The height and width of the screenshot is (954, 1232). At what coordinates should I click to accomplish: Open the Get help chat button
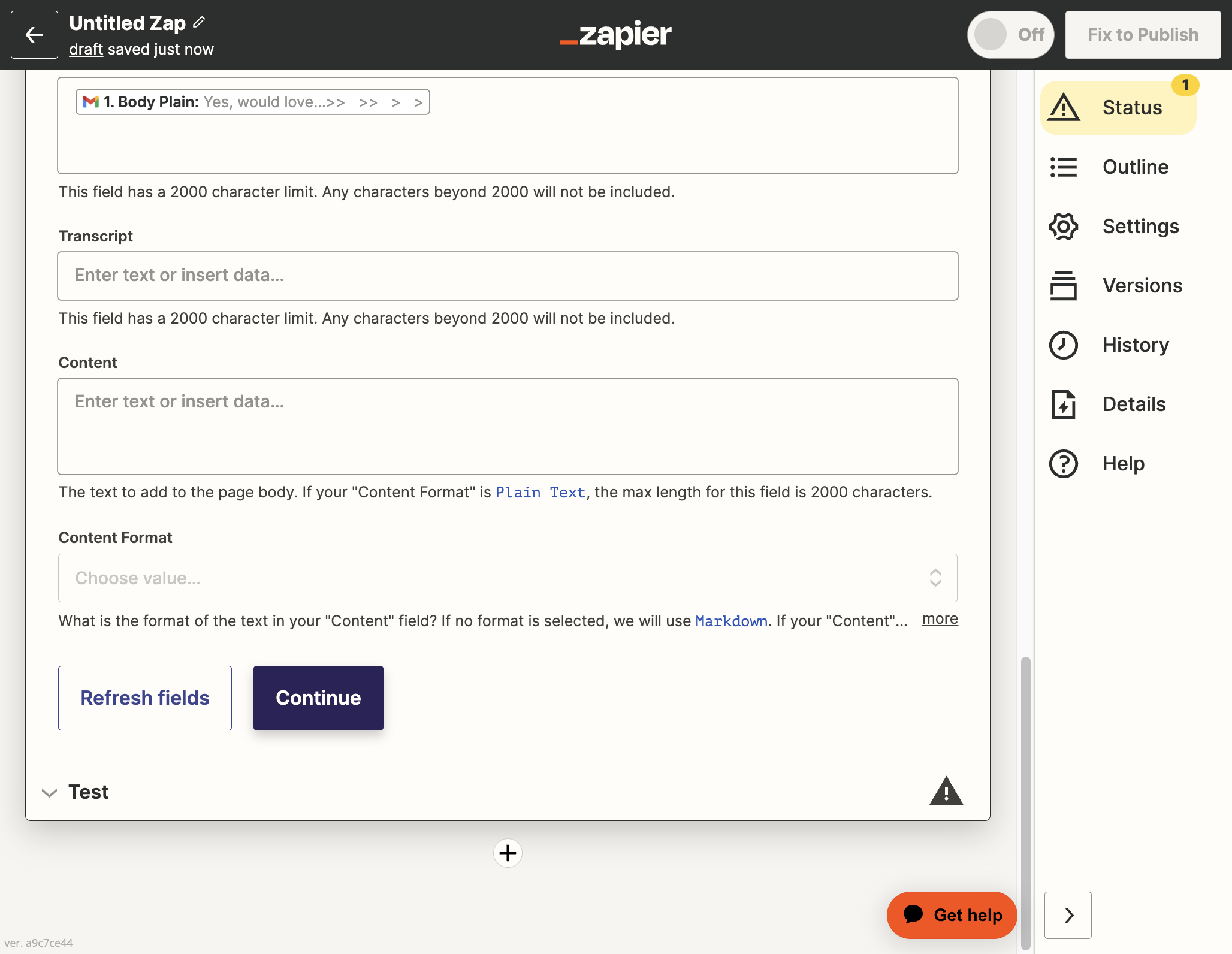coord(952,915)
